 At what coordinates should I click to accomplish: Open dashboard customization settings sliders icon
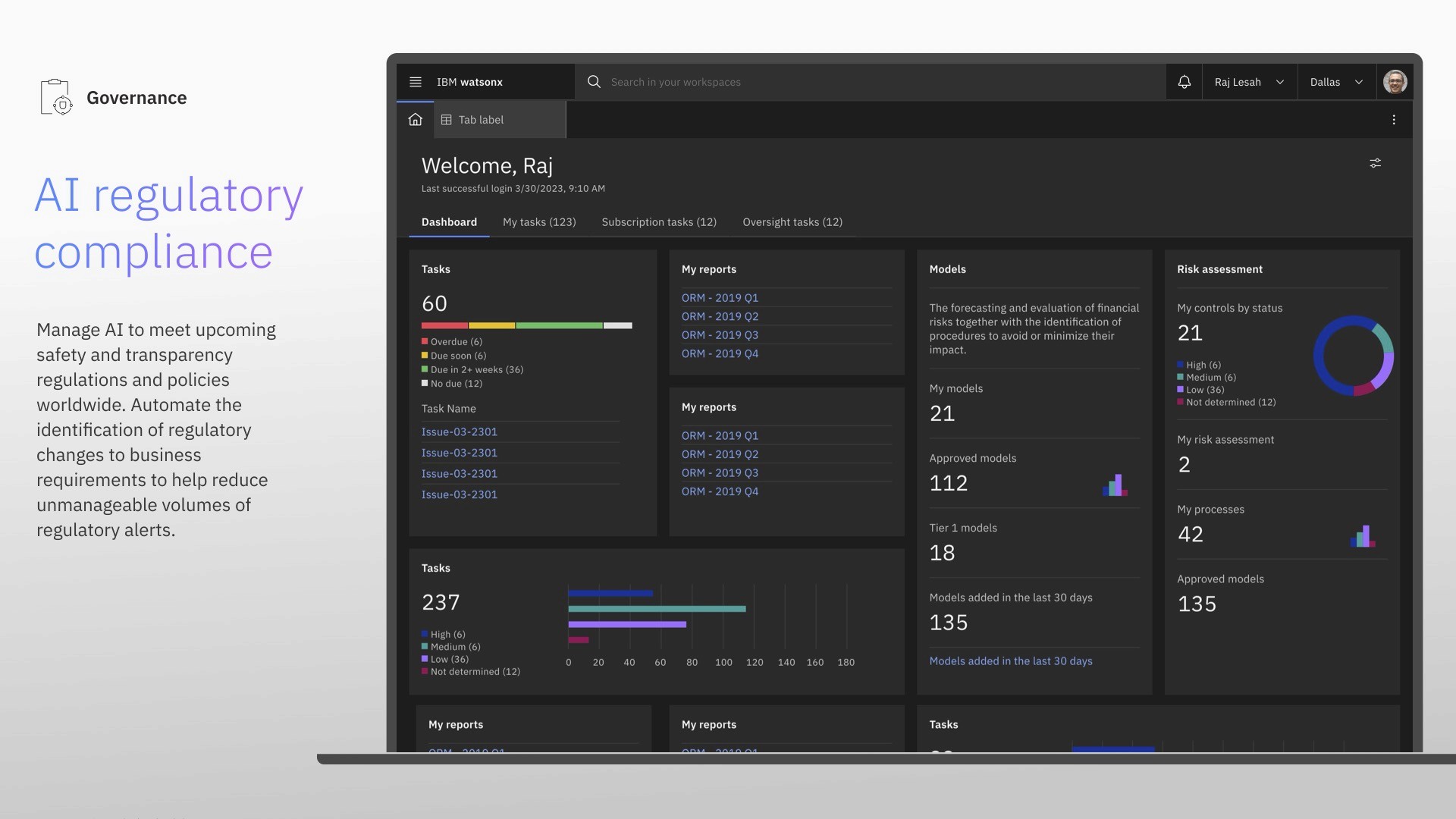tap(1375, 163)
